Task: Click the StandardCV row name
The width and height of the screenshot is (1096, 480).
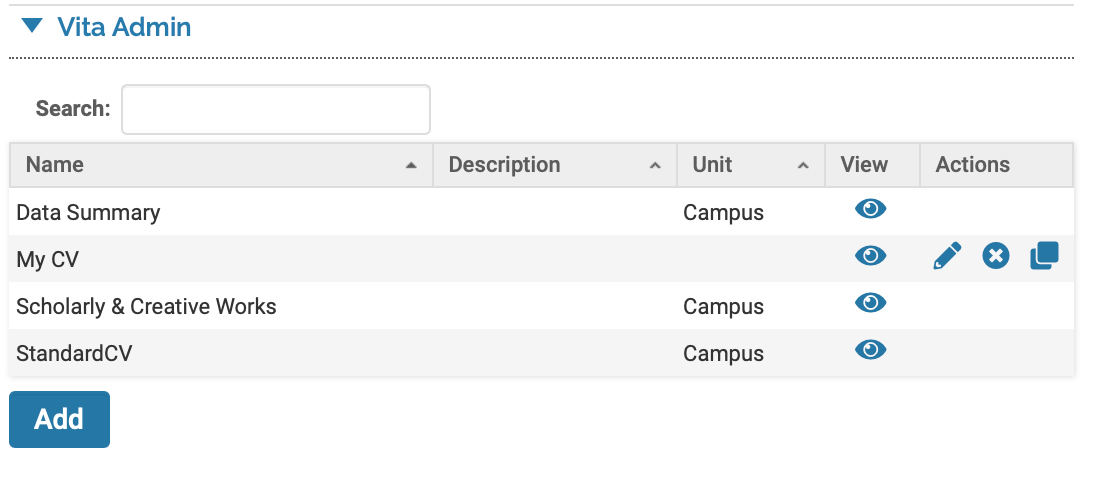Action: coord(74,353)
